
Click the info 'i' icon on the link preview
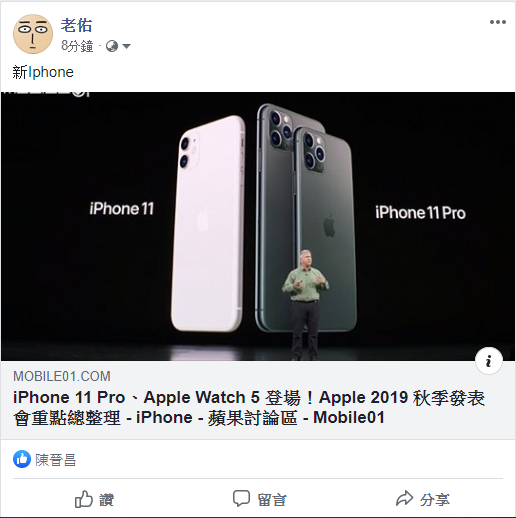click(489, 361)
